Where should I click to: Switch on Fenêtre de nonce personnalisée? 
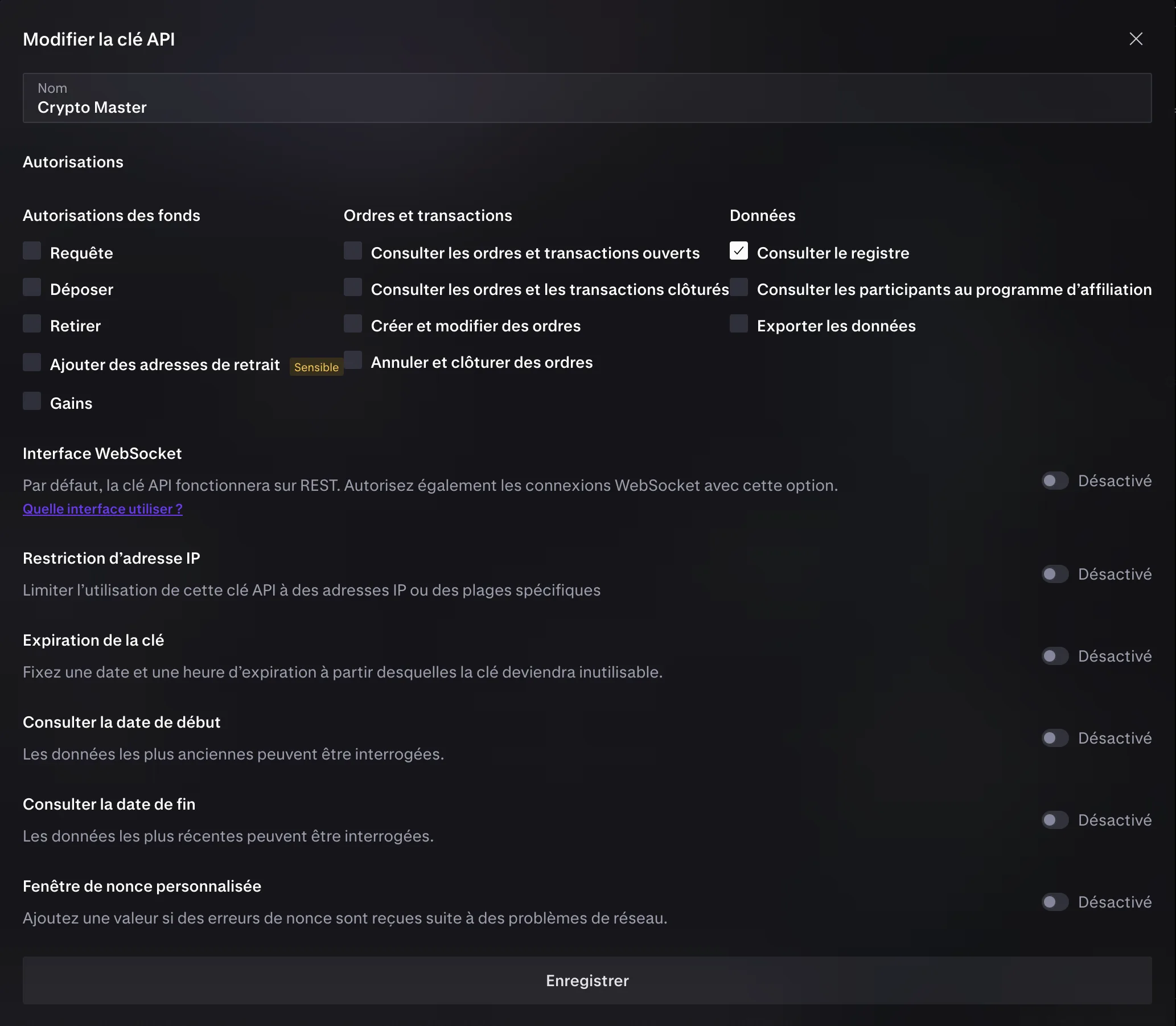pos(1055,902)
